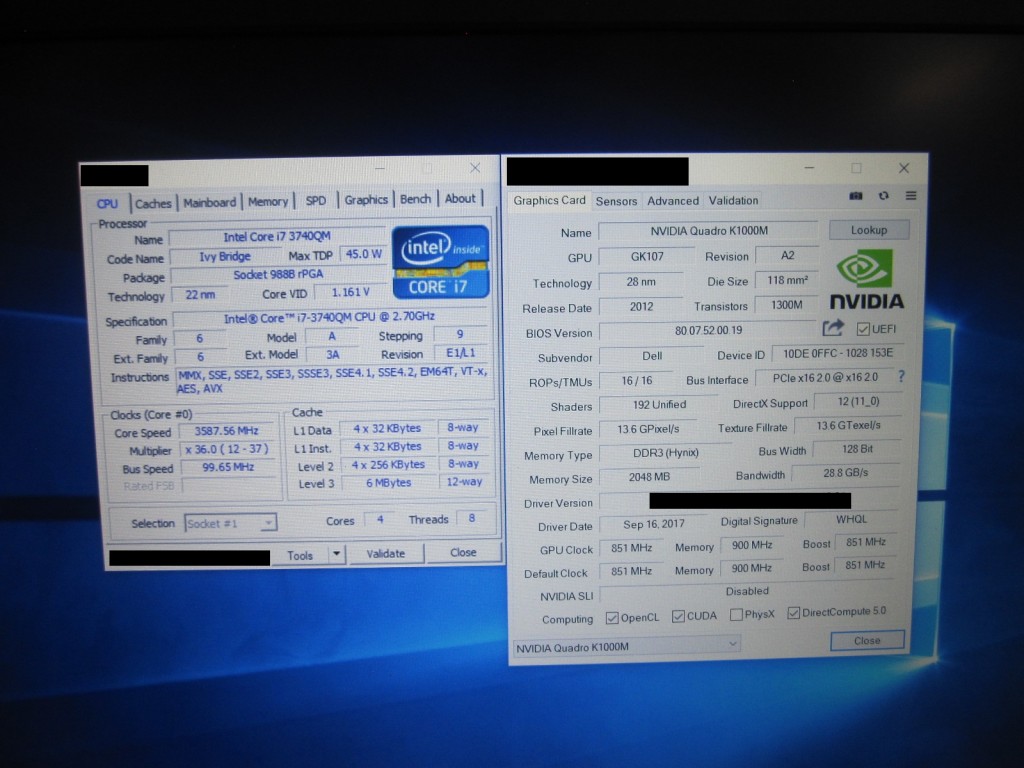Click the Threads value 8
The height and width of the screenshot is (768, 1024).
pyautogui.click(x=472, y=519)
